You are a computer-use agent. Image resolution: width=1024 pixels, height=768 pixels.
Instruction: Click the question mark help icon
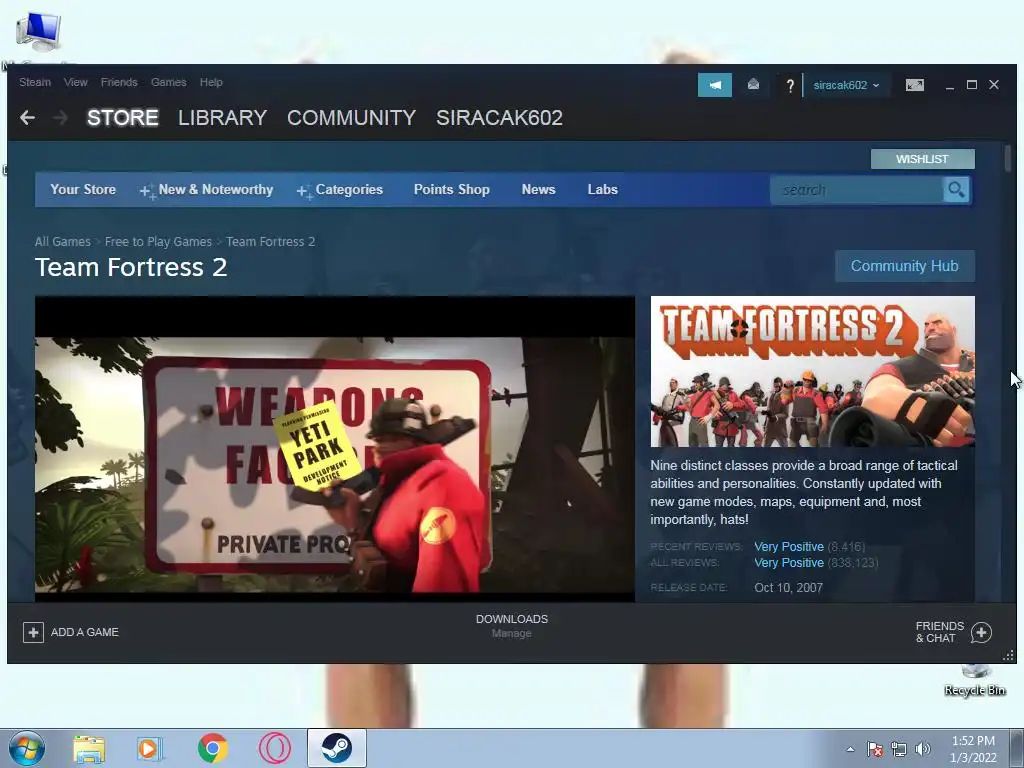pos(790,86)
